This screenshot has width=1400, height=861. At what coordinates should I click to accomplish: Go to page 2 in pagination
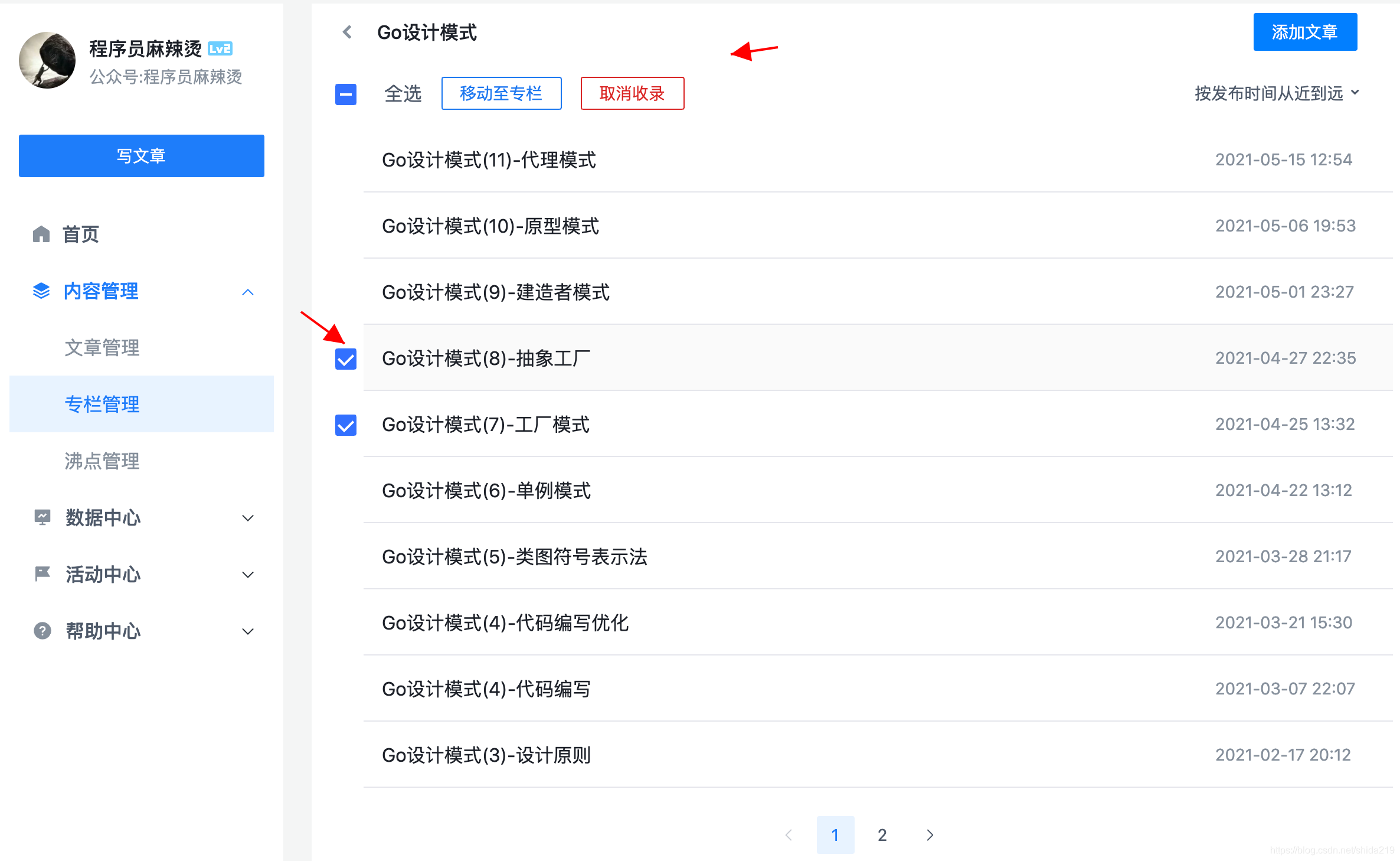click(x=881, y=835)
